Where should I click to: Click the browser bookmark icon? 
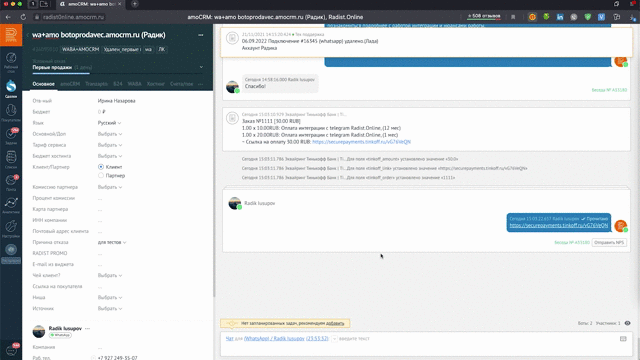(513, 17)
